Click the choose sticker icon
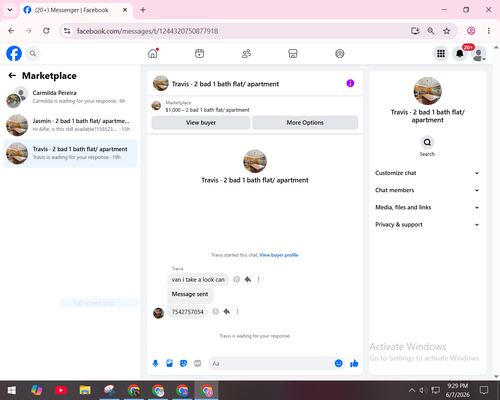 pyautogui.click(x=184, y=363)
